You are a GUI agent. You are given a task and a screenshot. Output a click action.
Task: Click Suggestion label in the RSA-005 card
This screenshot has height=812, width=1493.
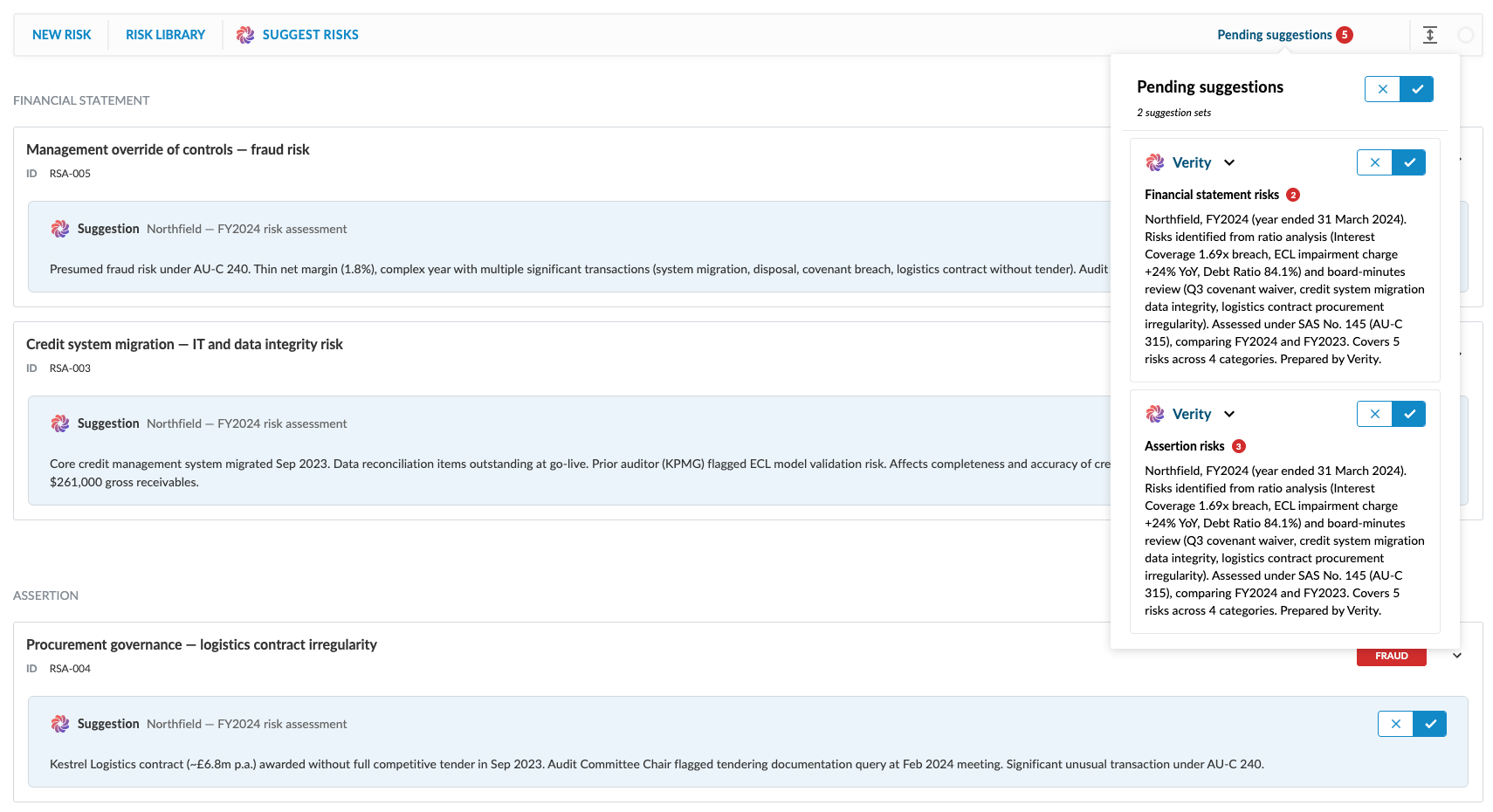click(108, 229)
